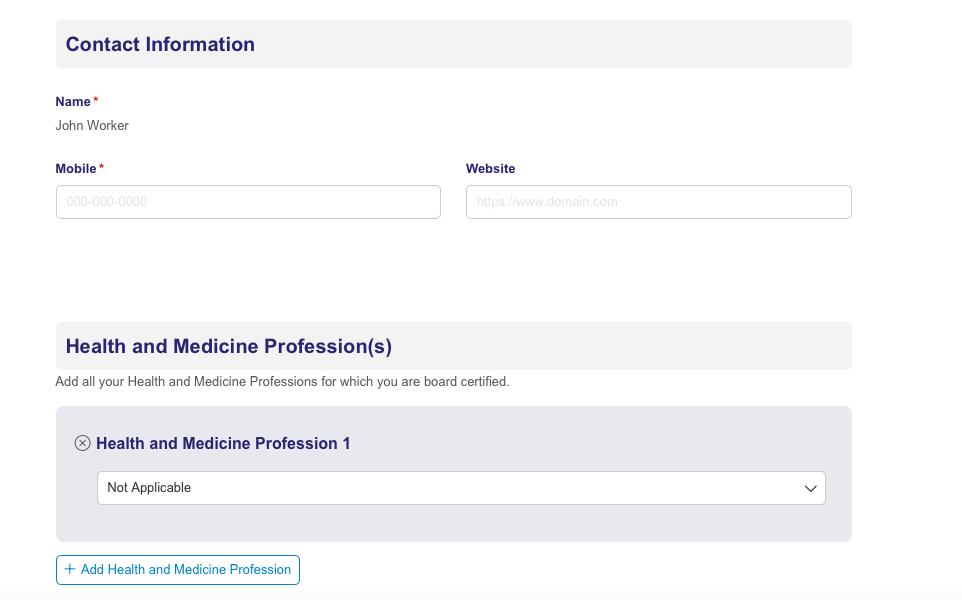The height and width of the screenshot is (600, 962).
Task: Remove Health and Medicine Profession 1 entry
Action: click(x=82, y=443)
